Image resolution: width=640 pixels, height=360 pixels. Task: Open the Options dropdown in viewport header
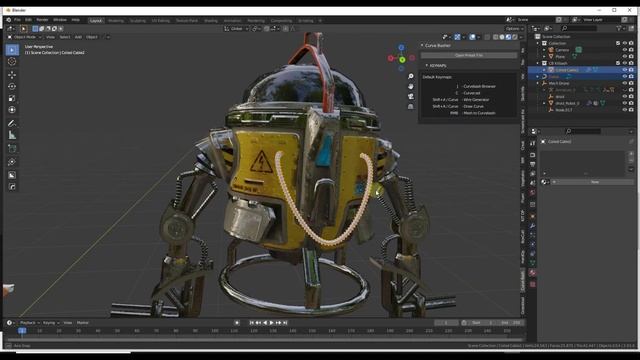click(x=514, y=29)
